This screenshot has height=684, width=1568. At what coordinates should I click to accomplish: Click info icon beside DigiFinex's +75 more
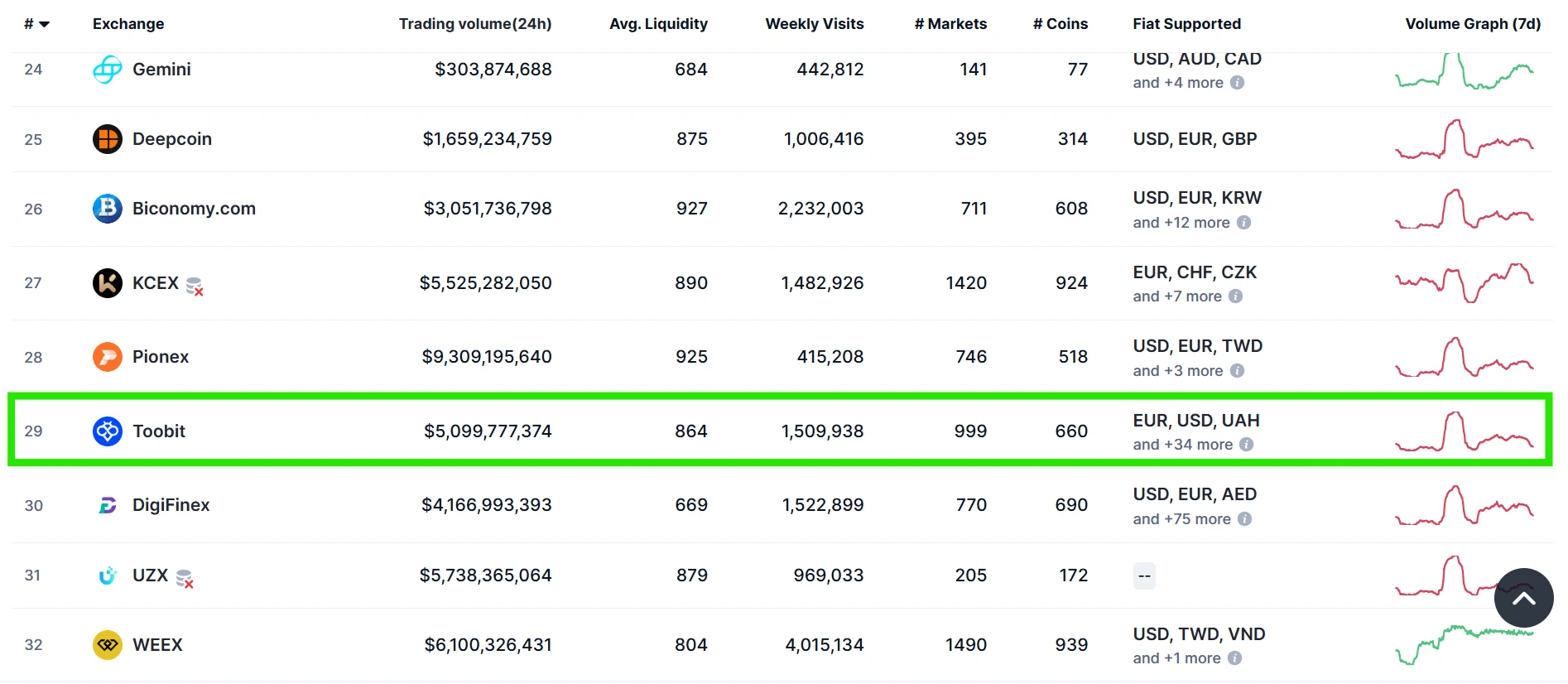pyautogui.click(x=1244, y=519)
